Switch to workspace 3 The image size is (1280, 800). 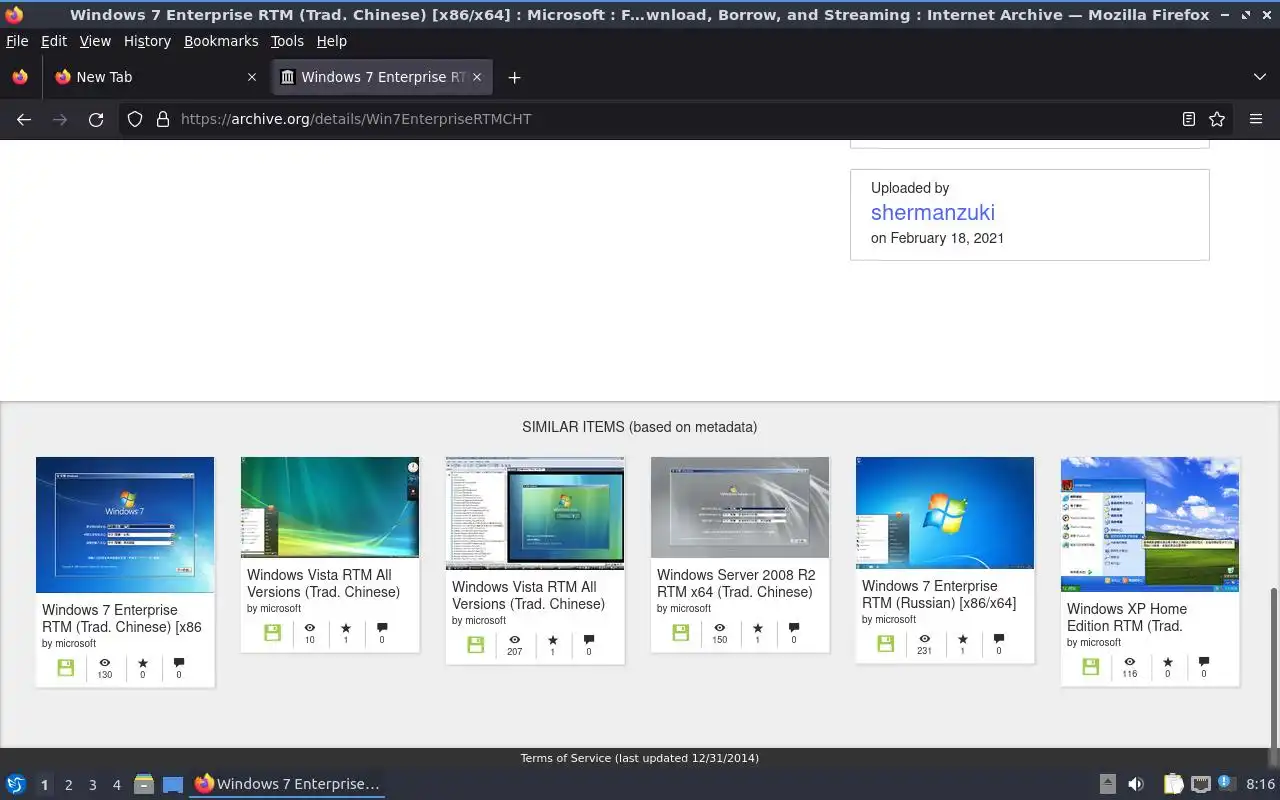[x=92, y=785]
